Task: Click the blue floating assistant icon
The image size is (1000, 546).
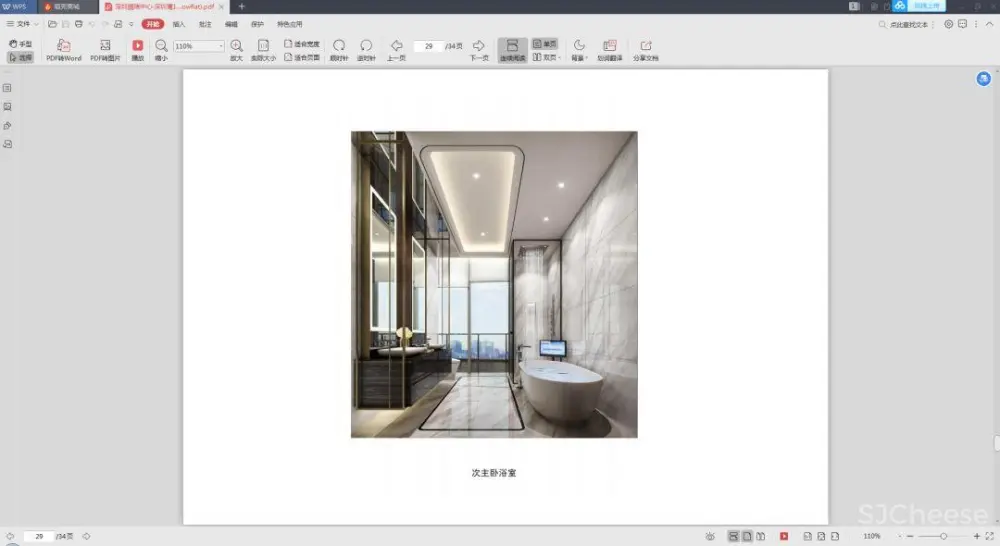Action: click(983, 78)
